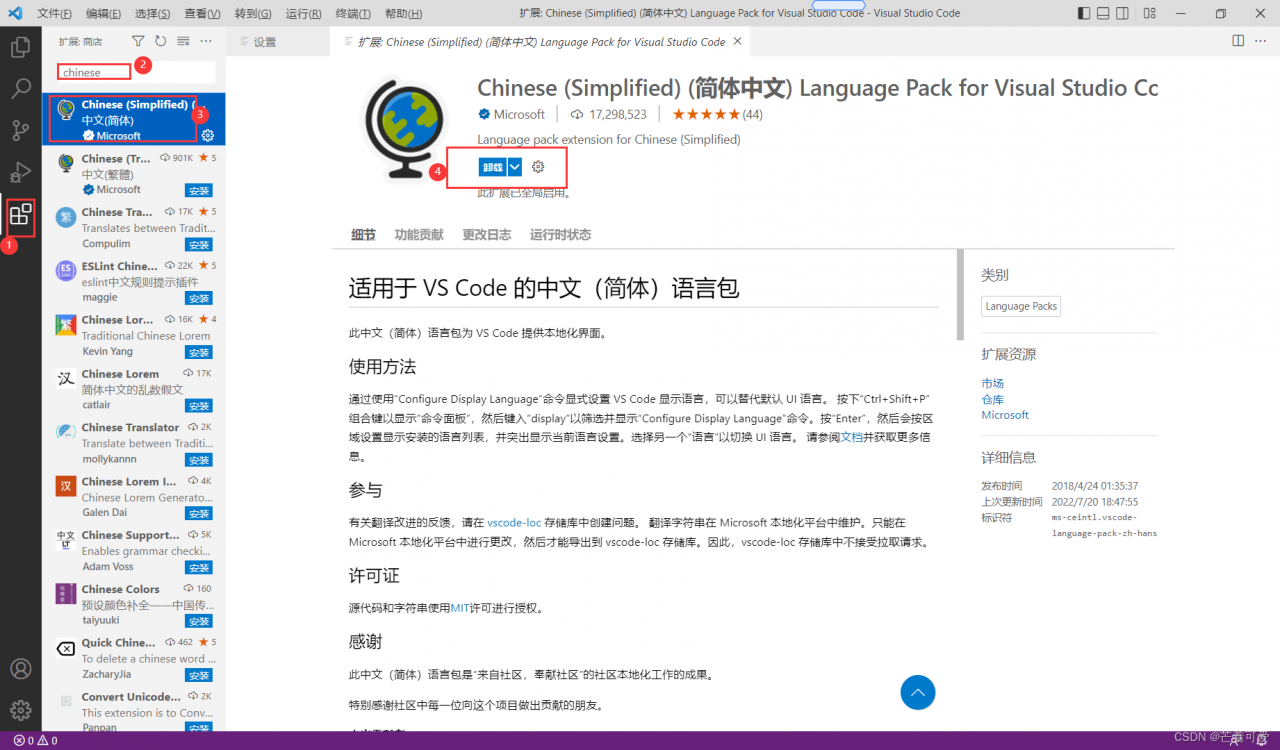Select the 功能贡献 tab

(x=419, y=234)
